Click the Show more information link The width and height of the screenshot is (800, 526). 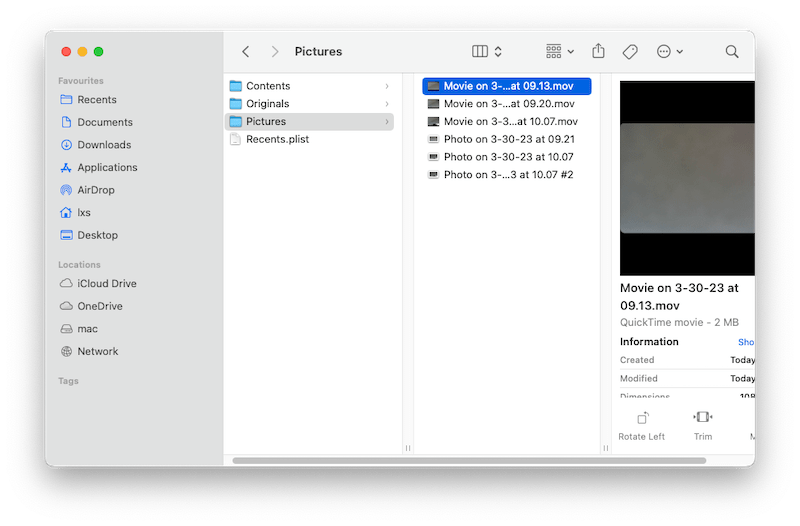[746, 342]
